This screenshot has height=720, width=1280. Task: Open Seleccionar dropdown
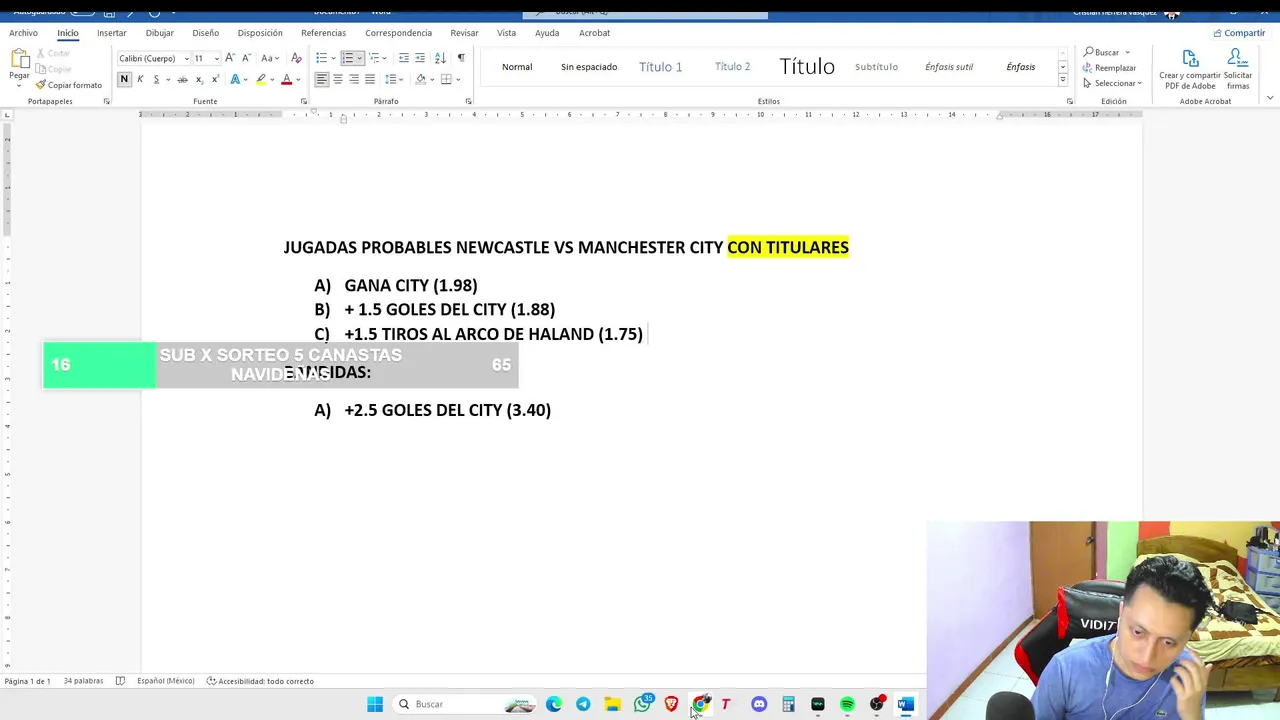1112,83
